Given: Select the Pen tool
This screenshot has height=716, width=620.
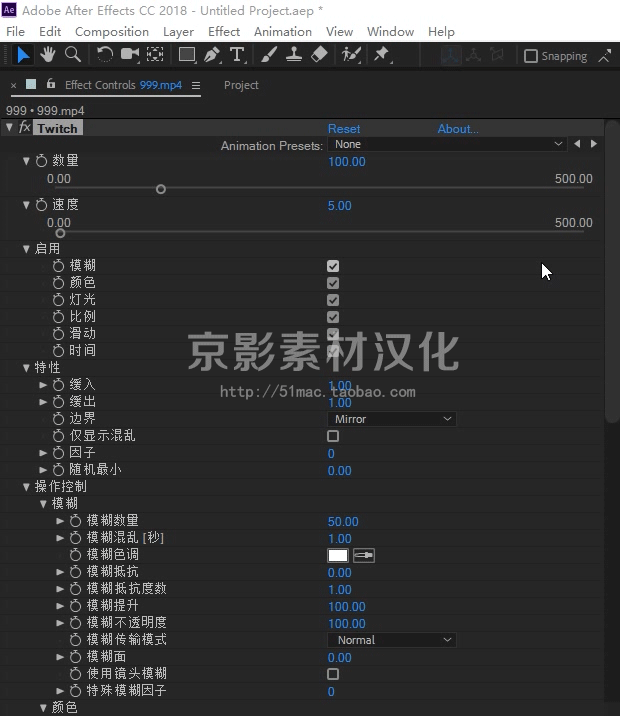Looking at the screenshot, I should (212, 55).
